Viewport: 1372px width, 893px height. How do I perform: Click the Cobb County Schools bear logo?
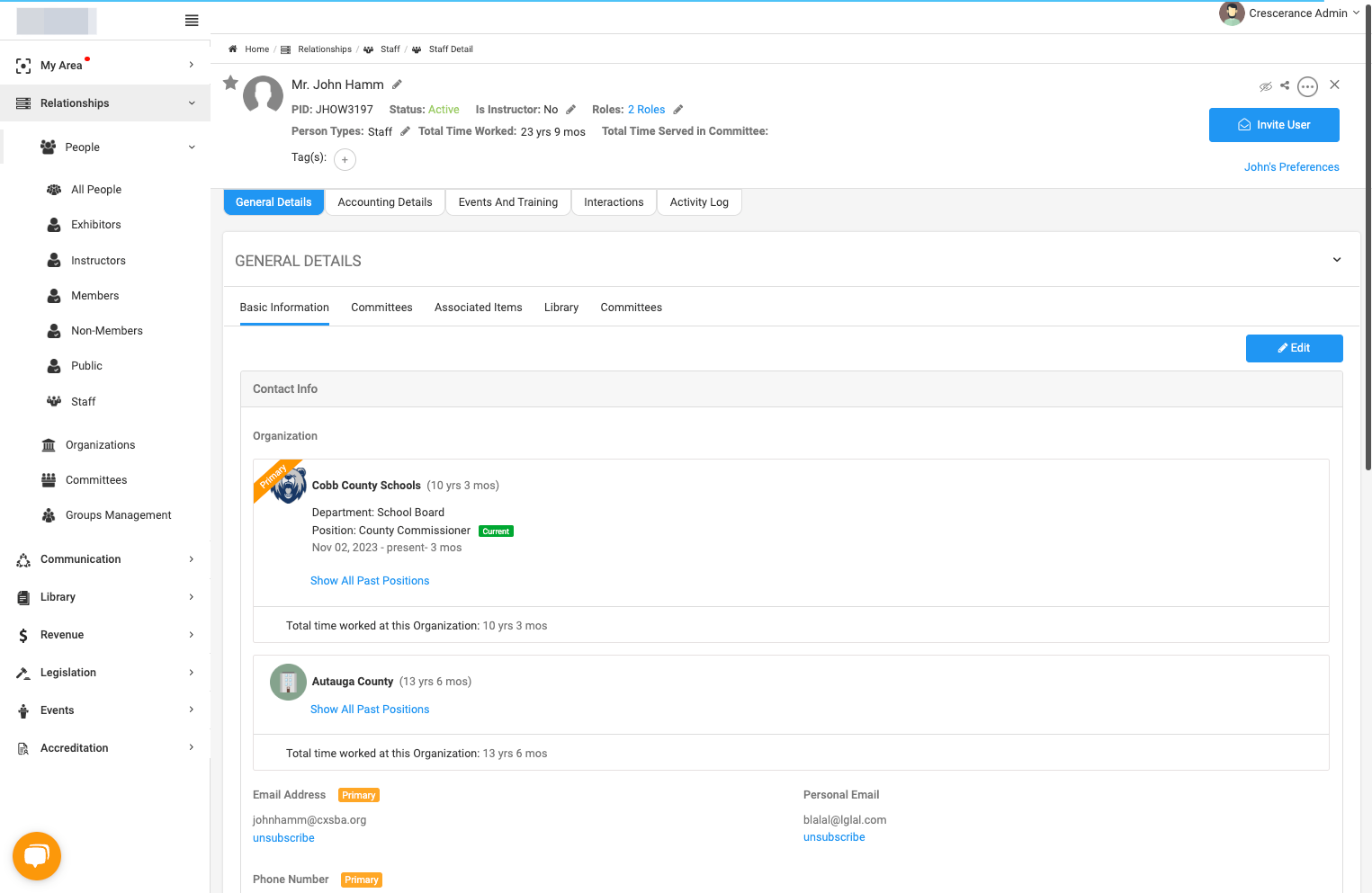[x=289, y=486]
